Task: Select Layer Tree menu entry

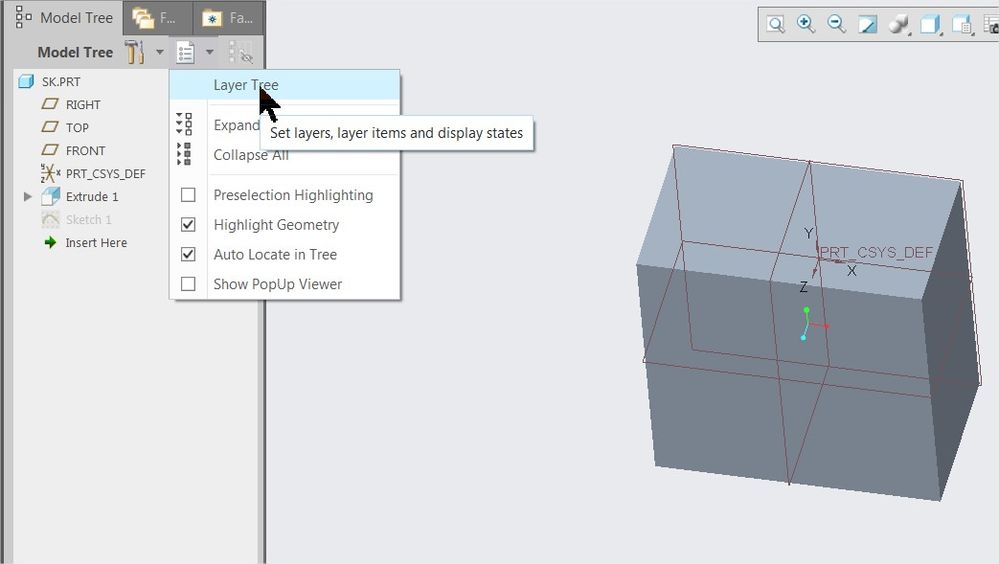Action: click(285, 85)
